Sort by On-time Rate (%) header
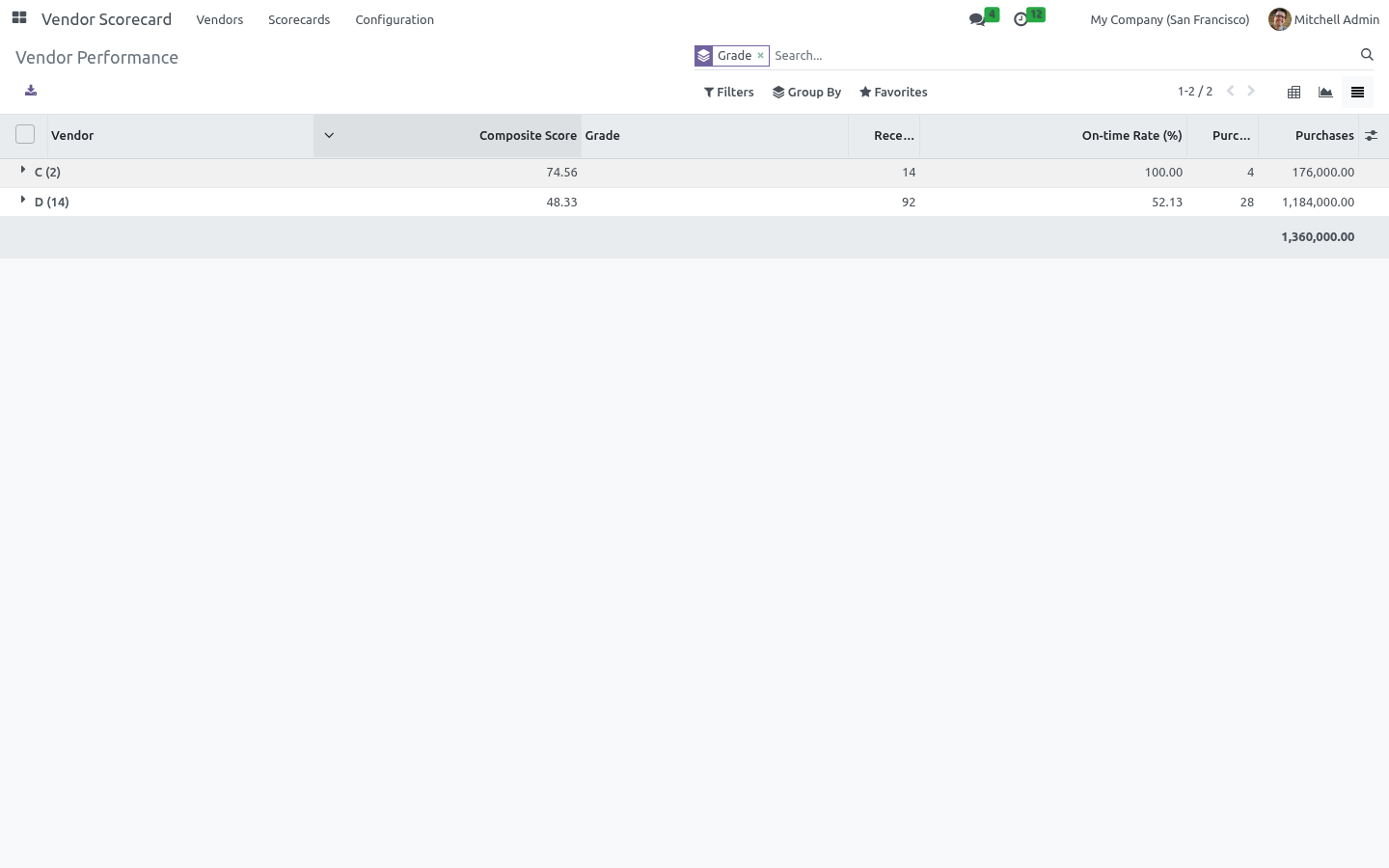Screen dimensions: 1389x868 point(1053,136)
